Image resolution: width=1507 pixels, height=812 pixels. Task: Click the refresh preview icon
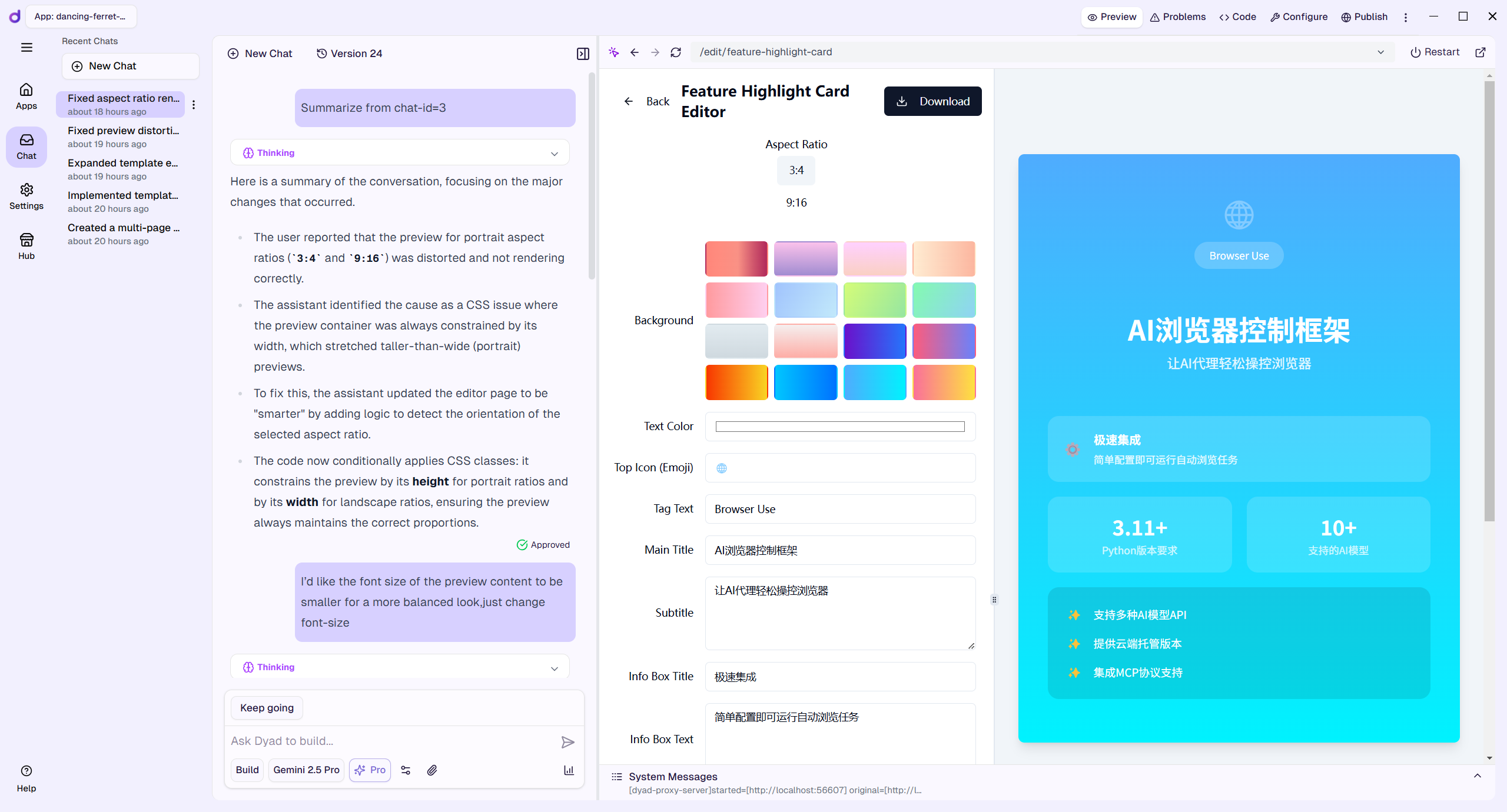coord(676,52)
